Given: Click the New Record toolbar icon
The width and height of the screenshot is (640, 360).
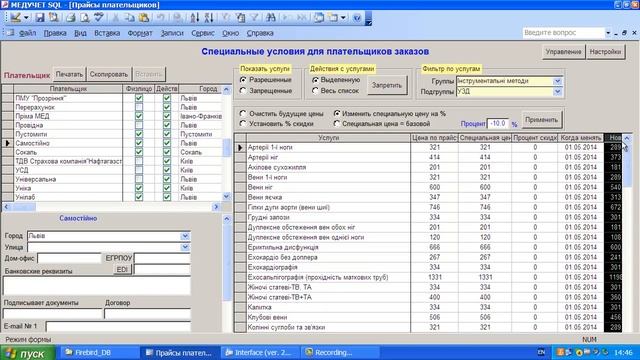Looking at the screenshot, I should pos(287,18).
